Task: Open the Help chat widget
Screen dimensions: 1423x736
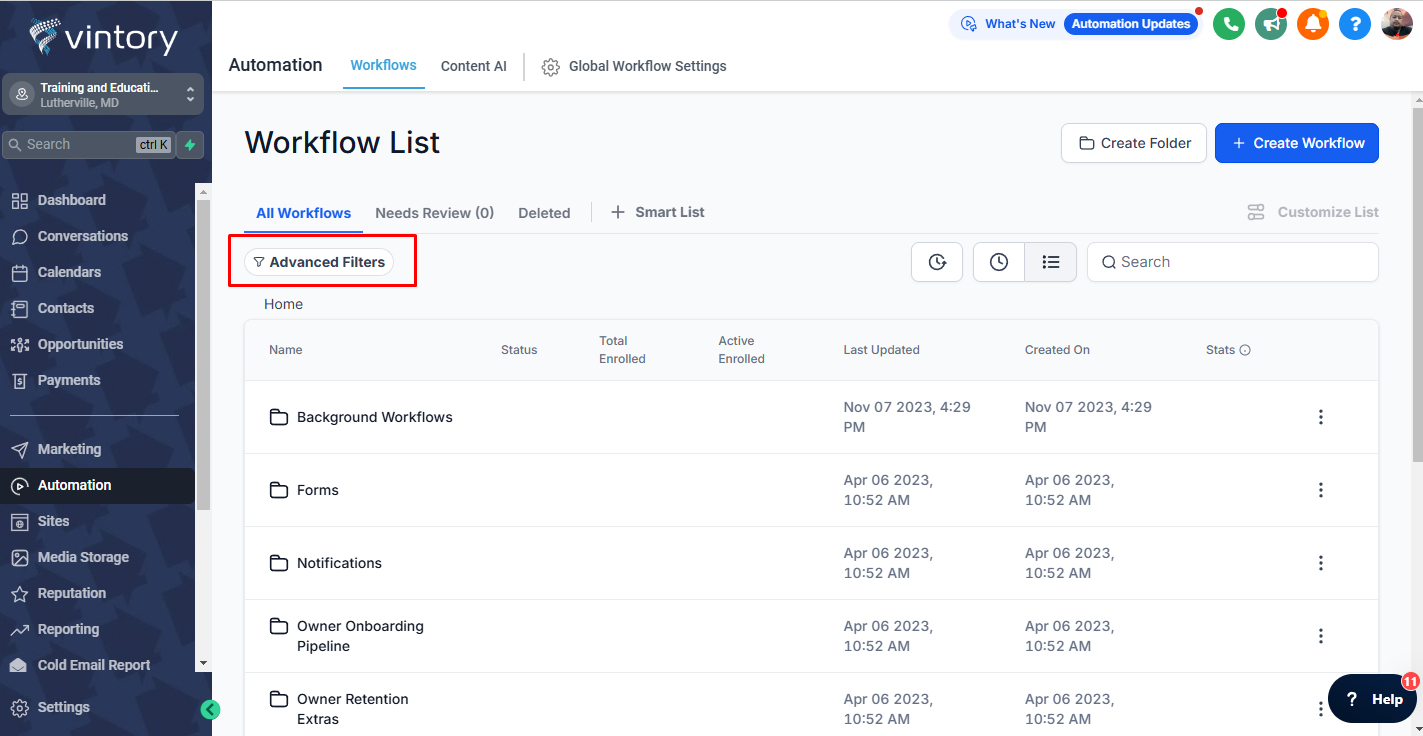Action: 1372,699
